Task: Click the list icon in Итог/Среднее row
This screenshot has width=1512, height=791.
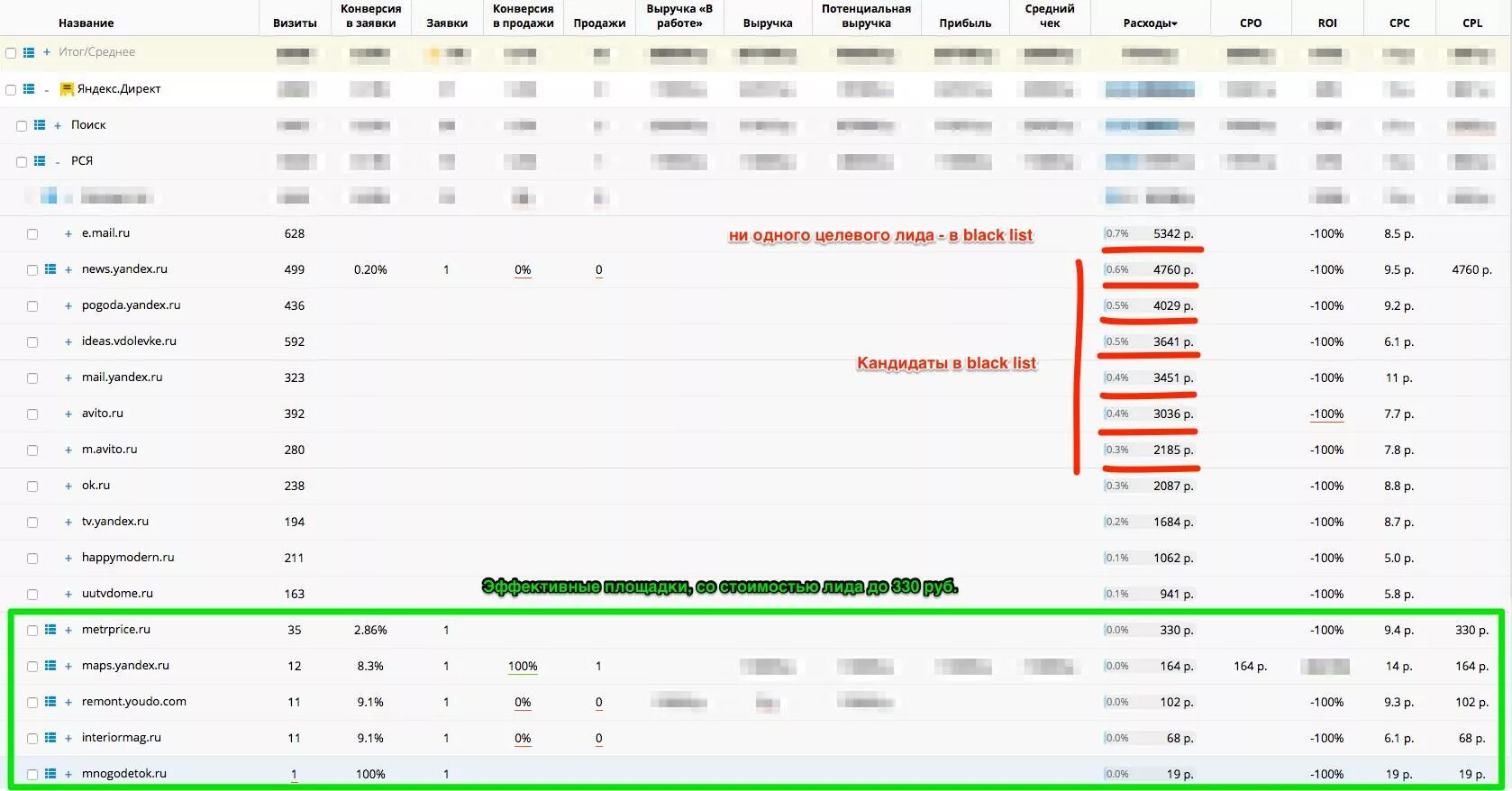Action: (x=29, y=52)
